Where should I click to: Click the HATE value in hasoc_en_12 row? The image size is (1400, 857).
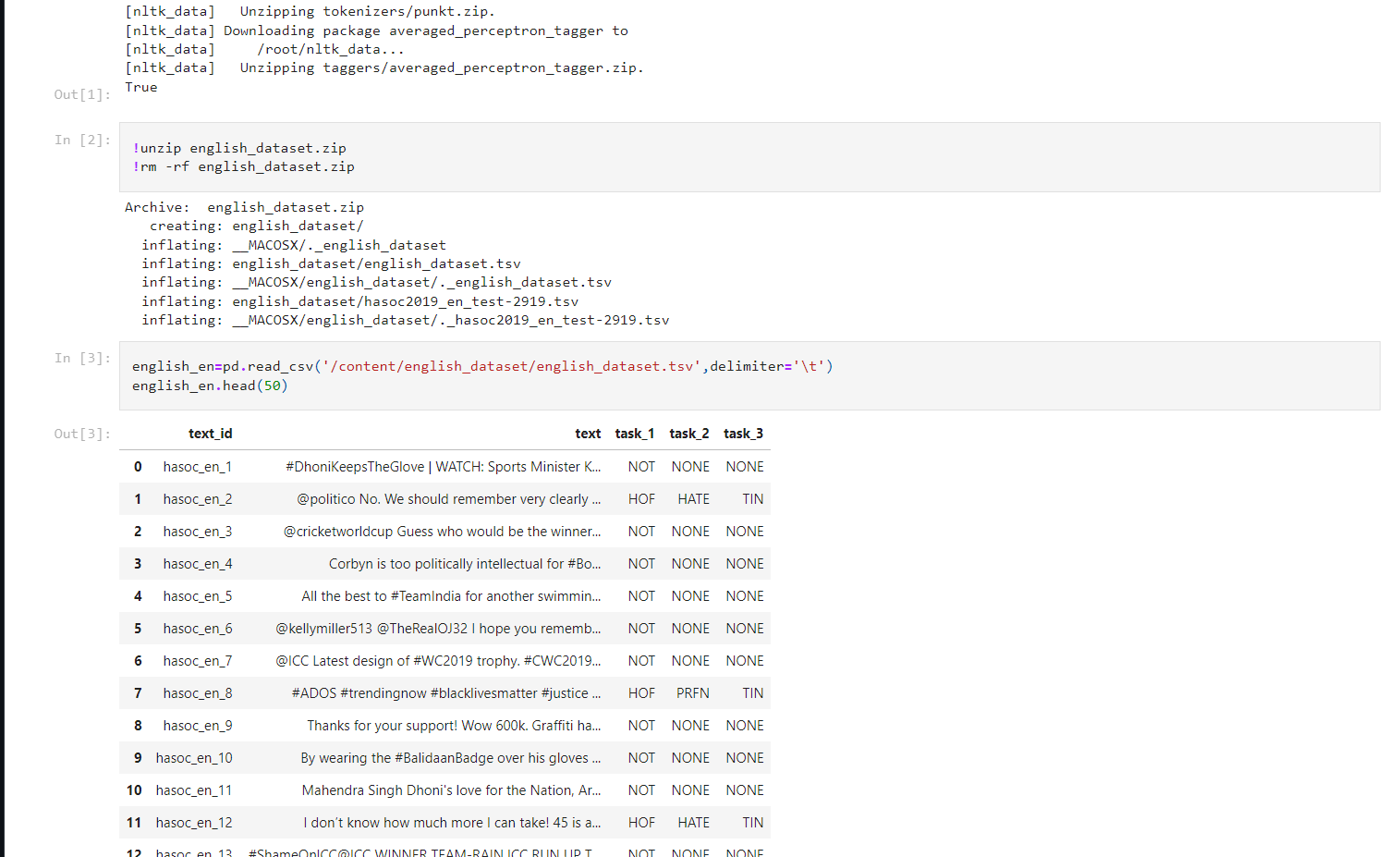click(x=694, y=823)
